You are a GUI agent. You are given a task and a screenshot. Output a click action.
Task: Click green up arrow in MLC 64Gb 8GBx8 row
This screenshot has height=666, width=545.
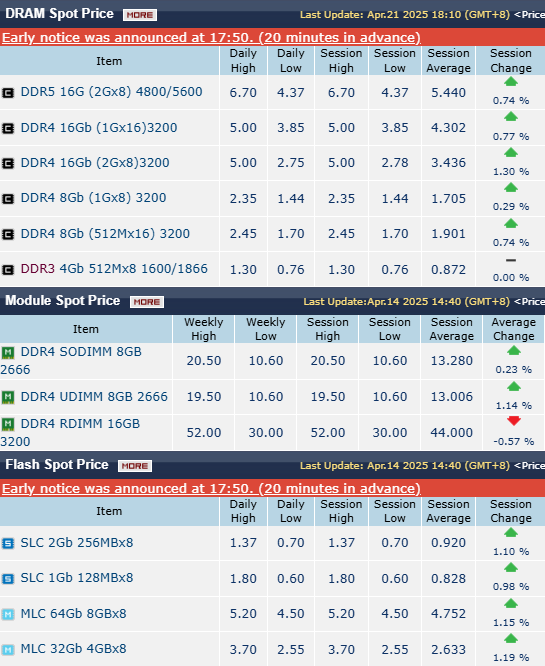click(x=511, y=603)
